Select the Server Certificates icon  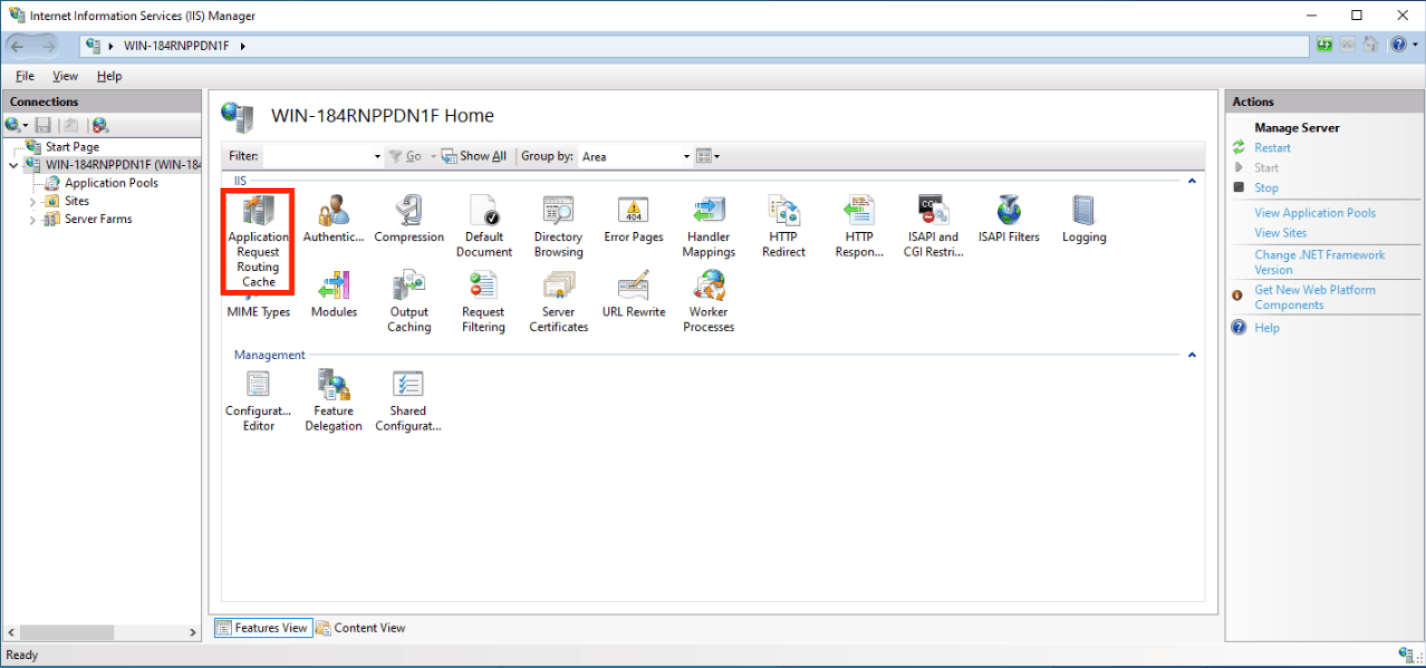click(x=558, y=302)
